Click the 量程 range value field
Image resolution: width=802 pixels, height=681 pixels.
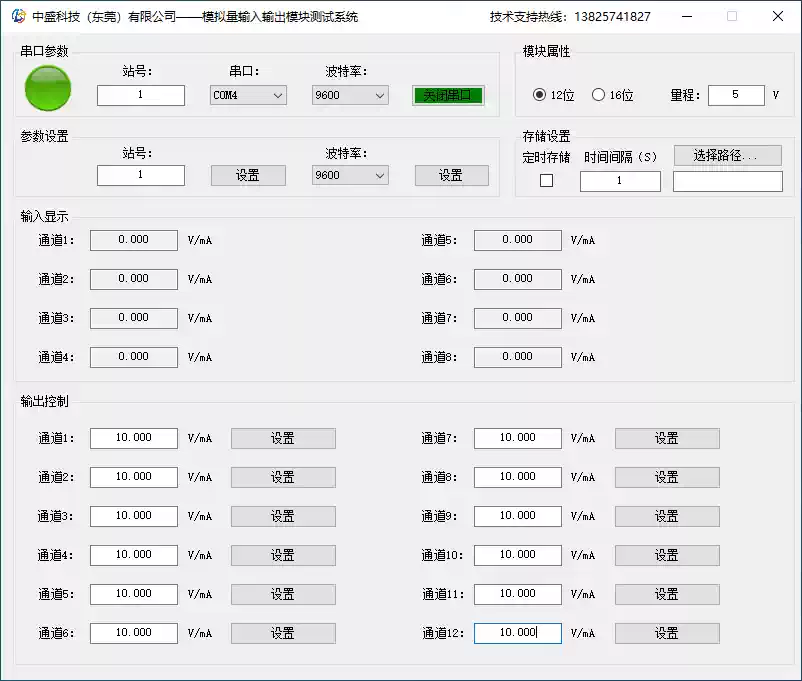click(736, 95)
